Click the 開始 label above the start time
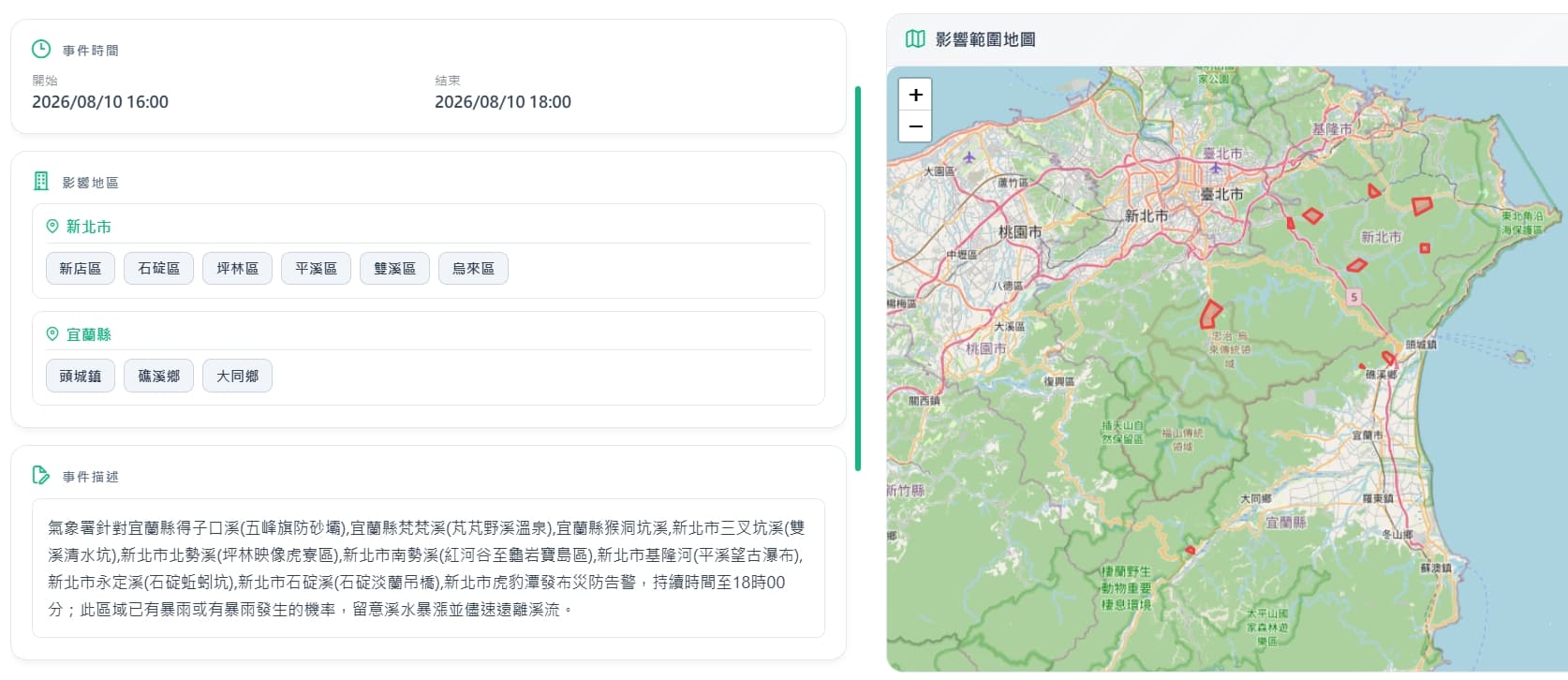1568x680 pixels. 45,81
